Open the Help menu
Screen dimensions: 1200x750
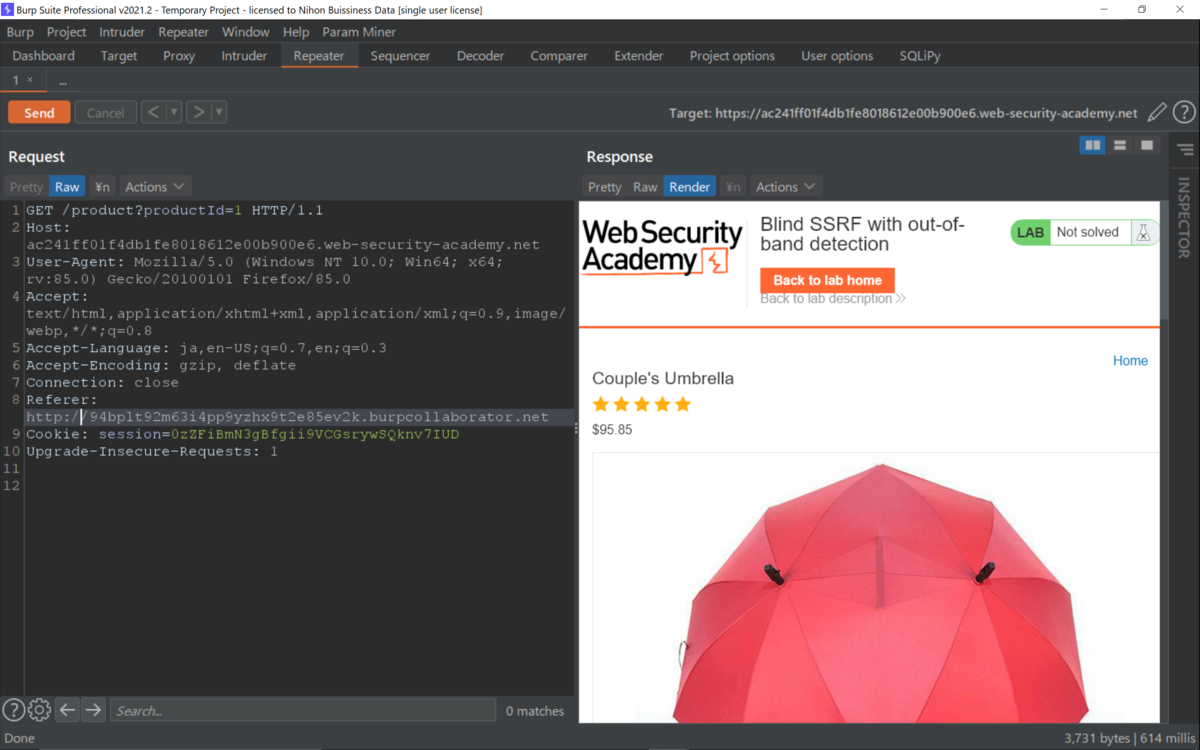[x=296, y=32]
